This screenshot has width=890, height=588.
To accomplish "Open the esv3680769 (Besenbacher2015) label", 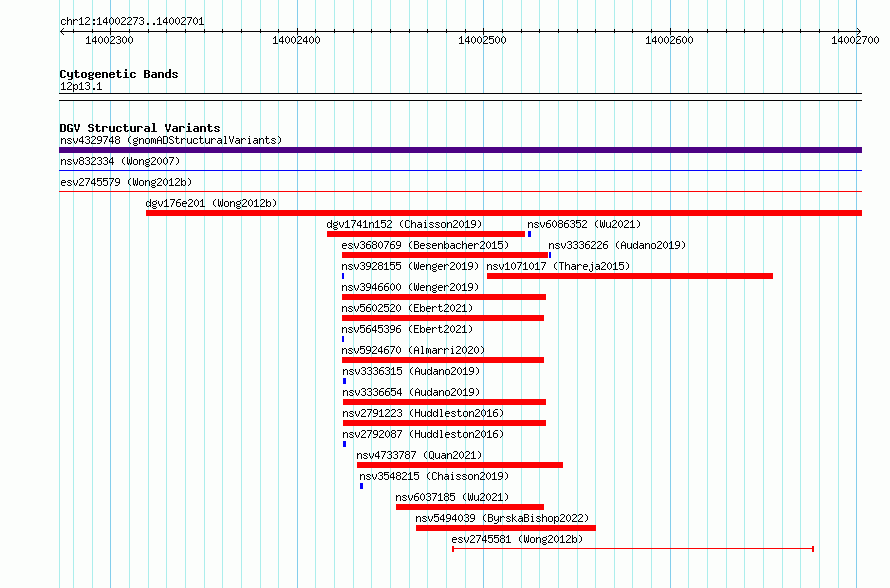I will [425, 245].
